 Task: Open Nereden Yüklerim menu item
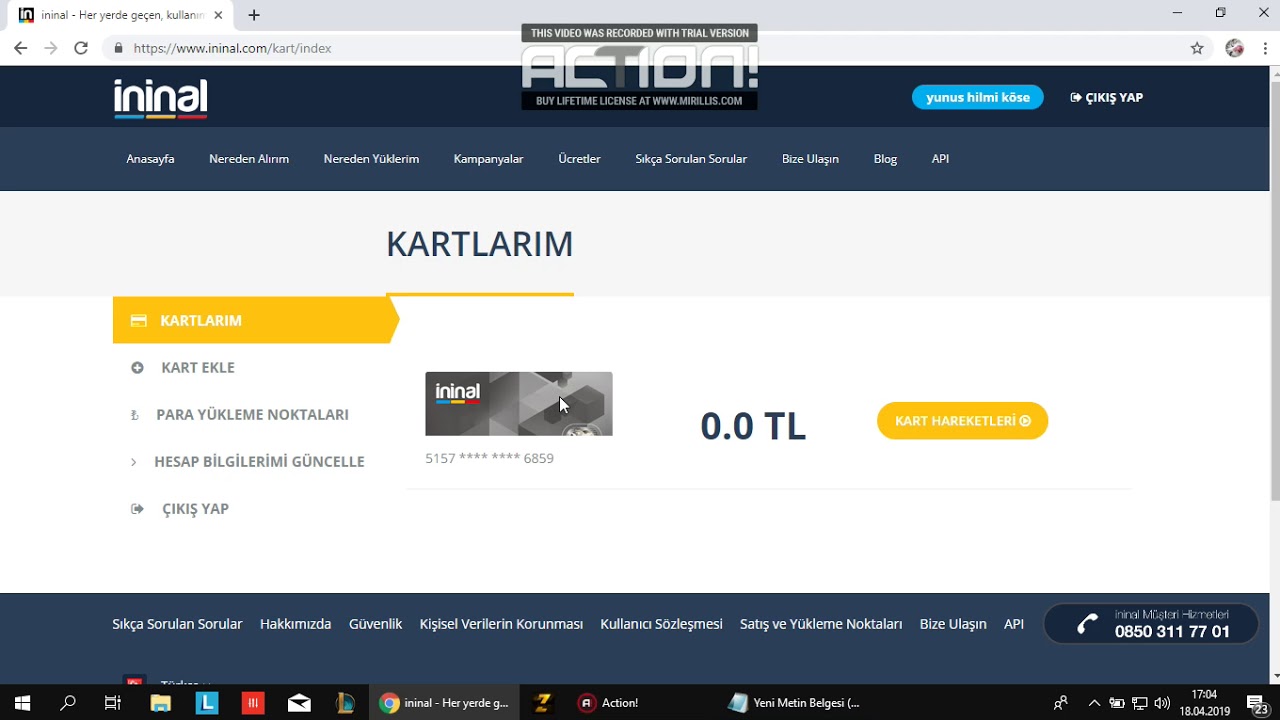click(x=371, y=159)
